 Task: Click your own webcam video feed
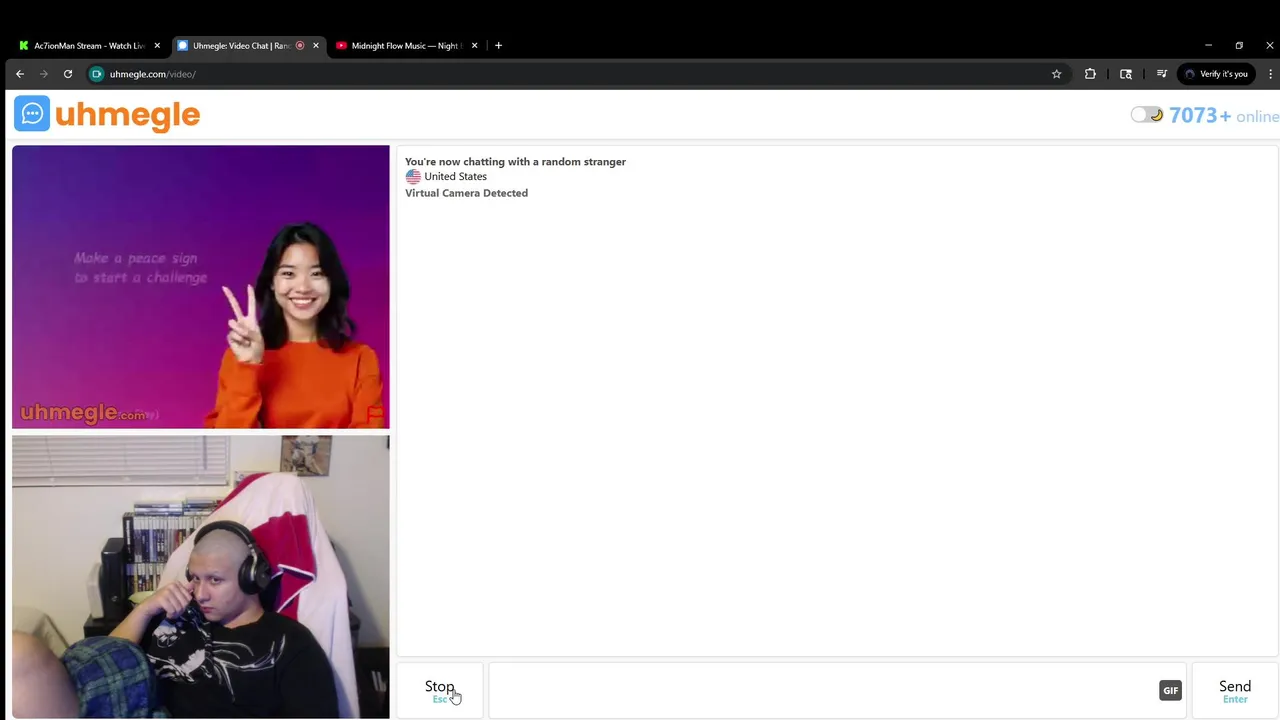pos(201,577)
